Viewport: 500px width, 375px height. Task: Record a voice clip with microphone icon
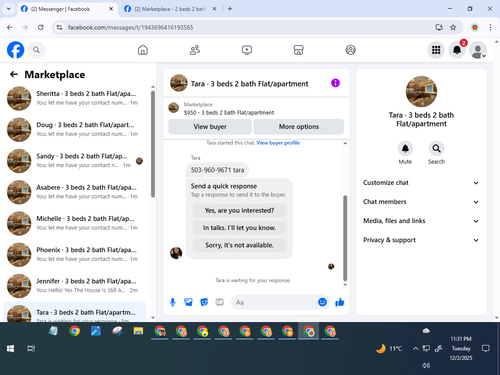(x=173, y=302)
